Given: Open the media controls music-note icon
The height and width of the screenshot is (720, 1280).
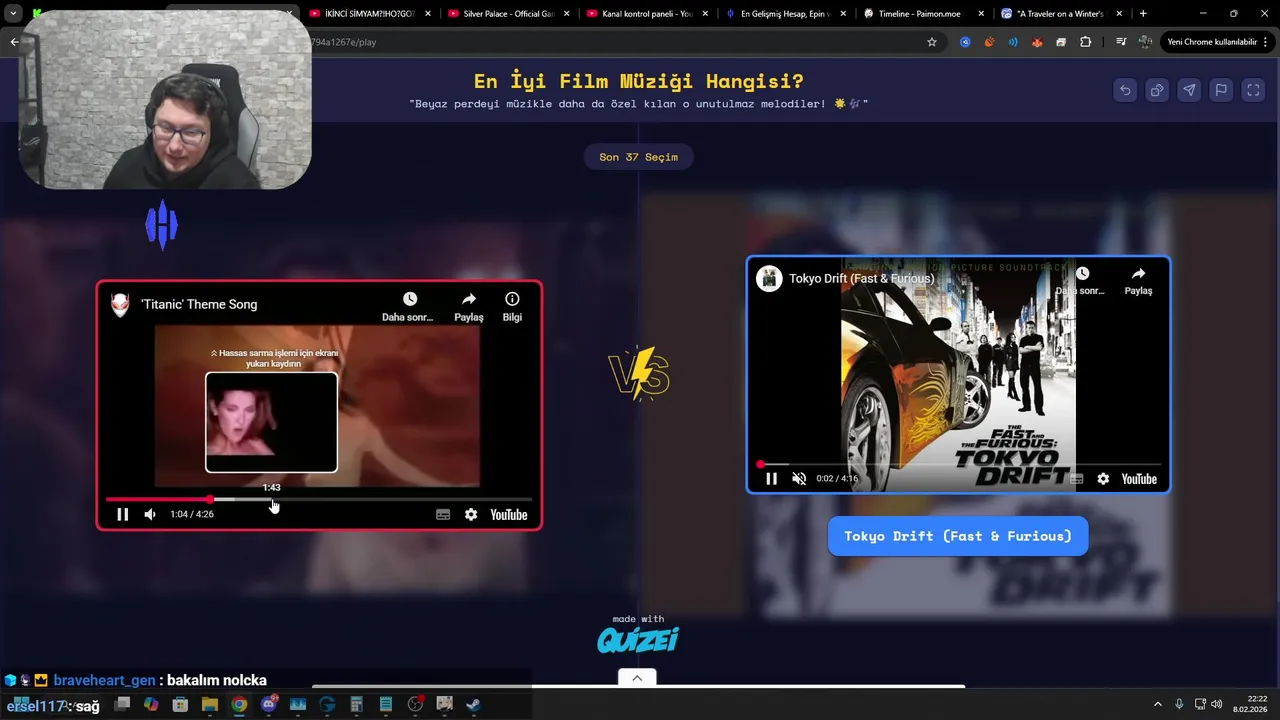Looking at the screenshot, I should (x=1121, y=42).
